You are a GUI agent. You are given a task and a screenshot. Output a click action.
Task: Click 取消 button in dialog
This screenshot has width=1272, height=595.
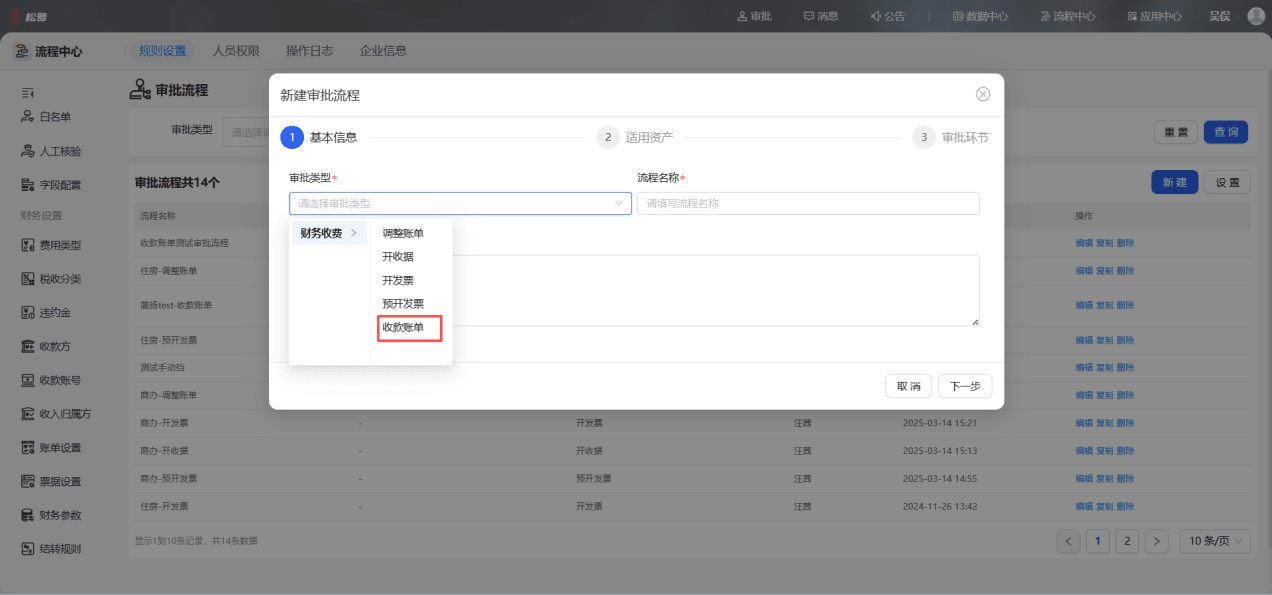[909, 386]
